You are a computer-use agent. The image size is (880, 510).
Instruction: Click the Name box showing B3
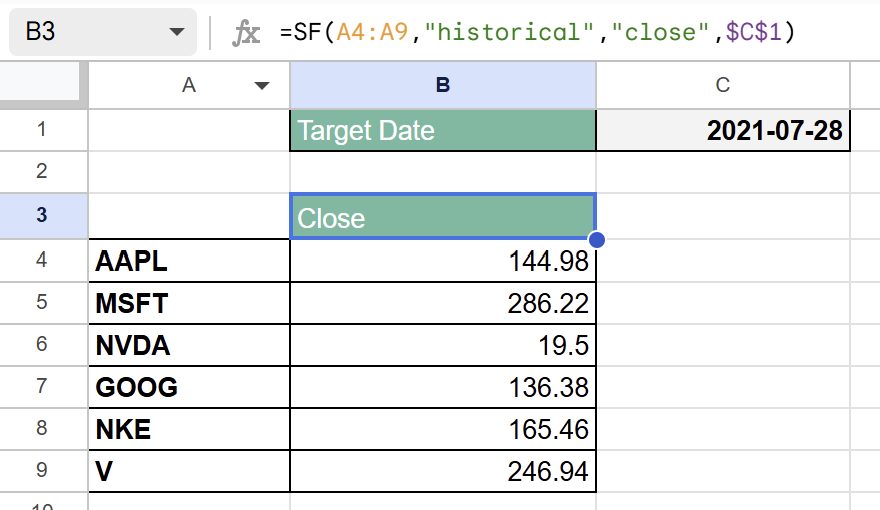click(x=103, y=31)
